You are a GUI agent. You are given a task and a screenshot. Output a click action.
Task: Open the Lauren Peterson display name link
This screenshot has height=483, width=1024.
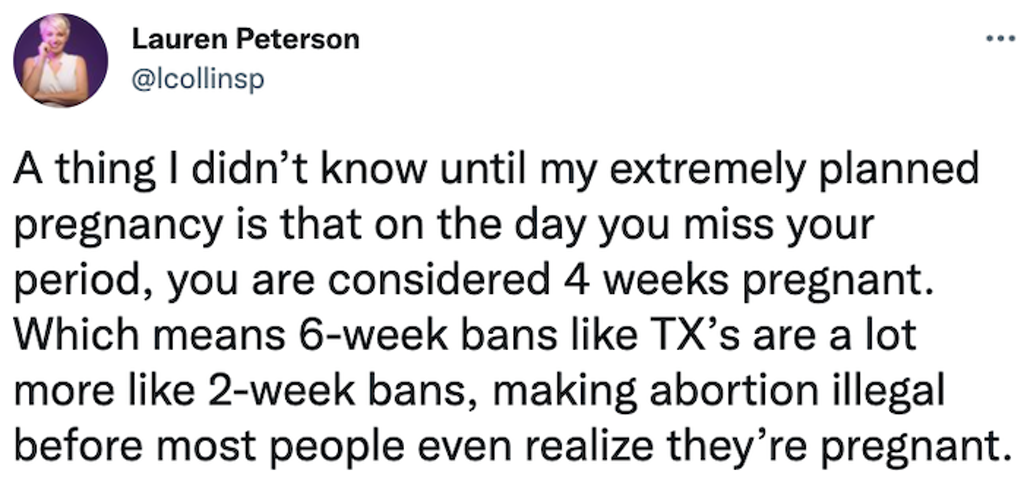coord(246,39)
